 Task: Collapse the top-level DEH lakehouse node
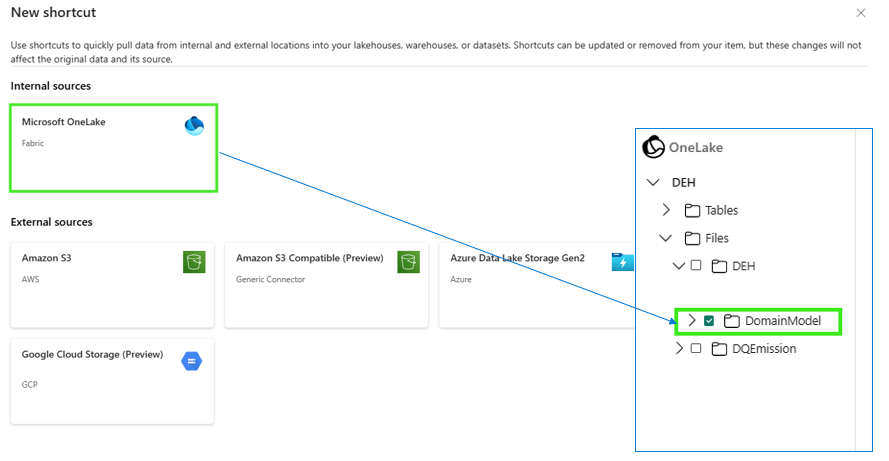click(x=653, y=183)
